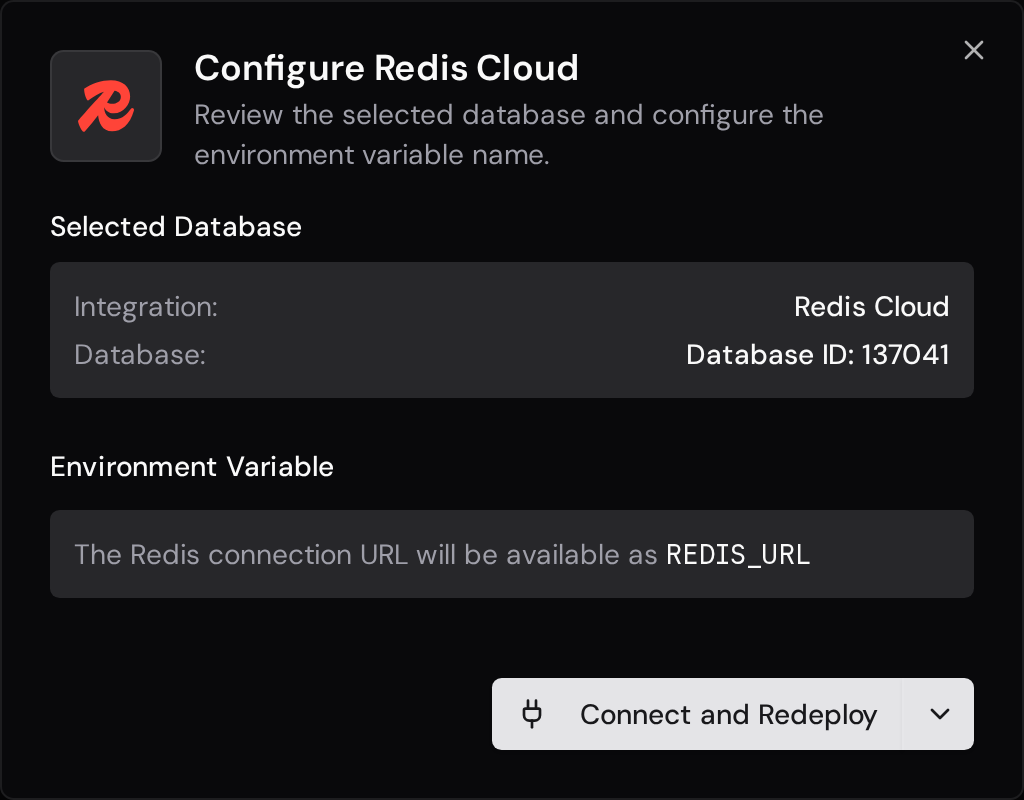Click the REDIS_URL variable name
Image resolution: width=1024 pixels, height=800 pixels.
pos(738,554)
